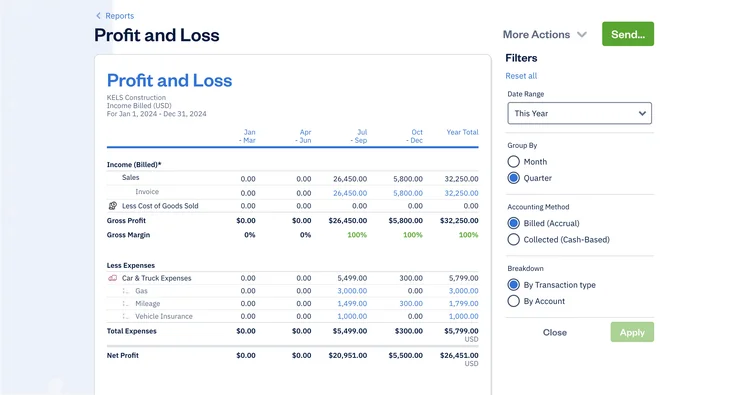Click the Less Cost of Goods Sold label

coord(160,206)
